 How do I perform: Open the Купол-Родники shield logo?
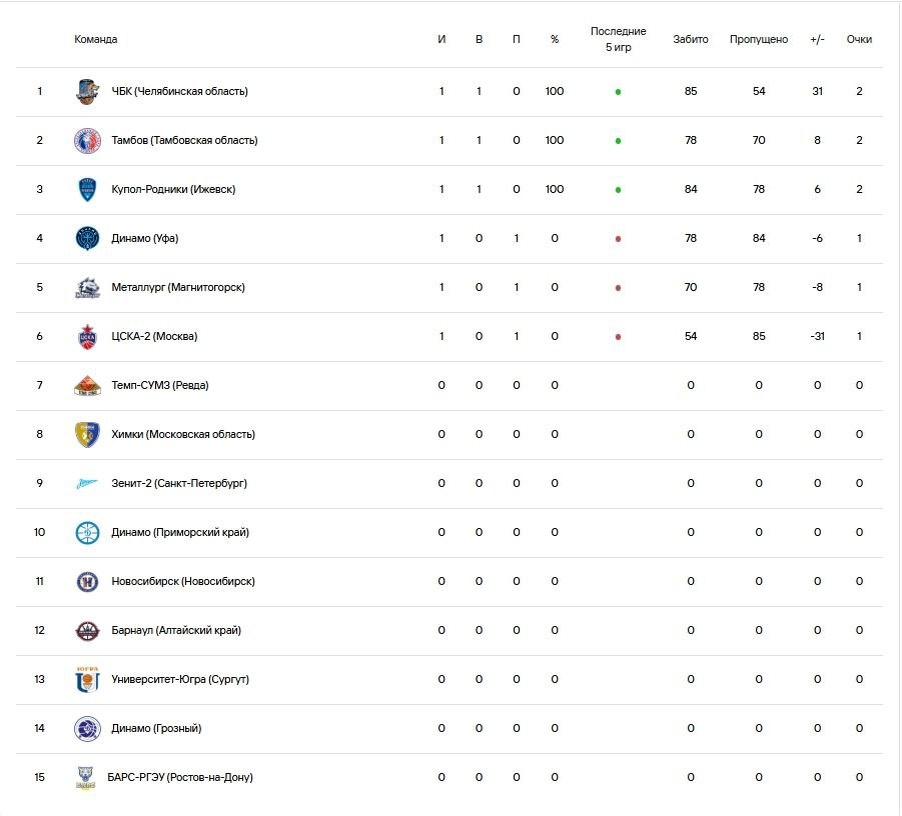tap(87, 189)
